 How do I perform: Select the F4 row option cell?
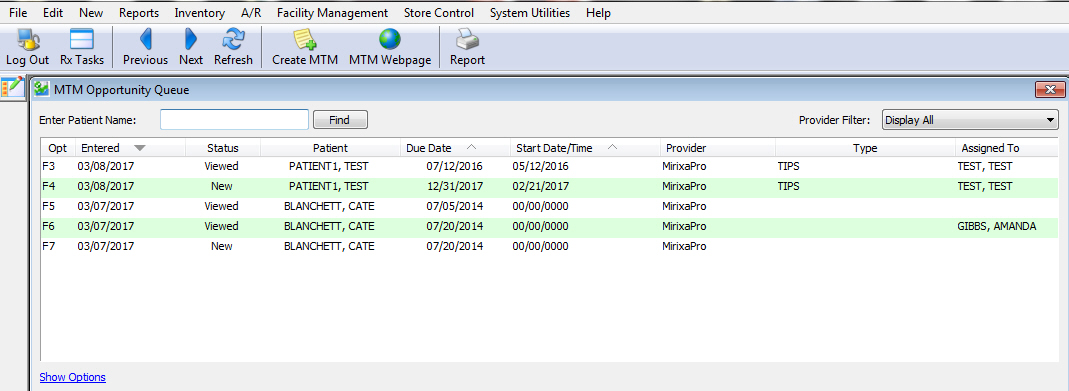pyautogui.click(x=49, y=186)
